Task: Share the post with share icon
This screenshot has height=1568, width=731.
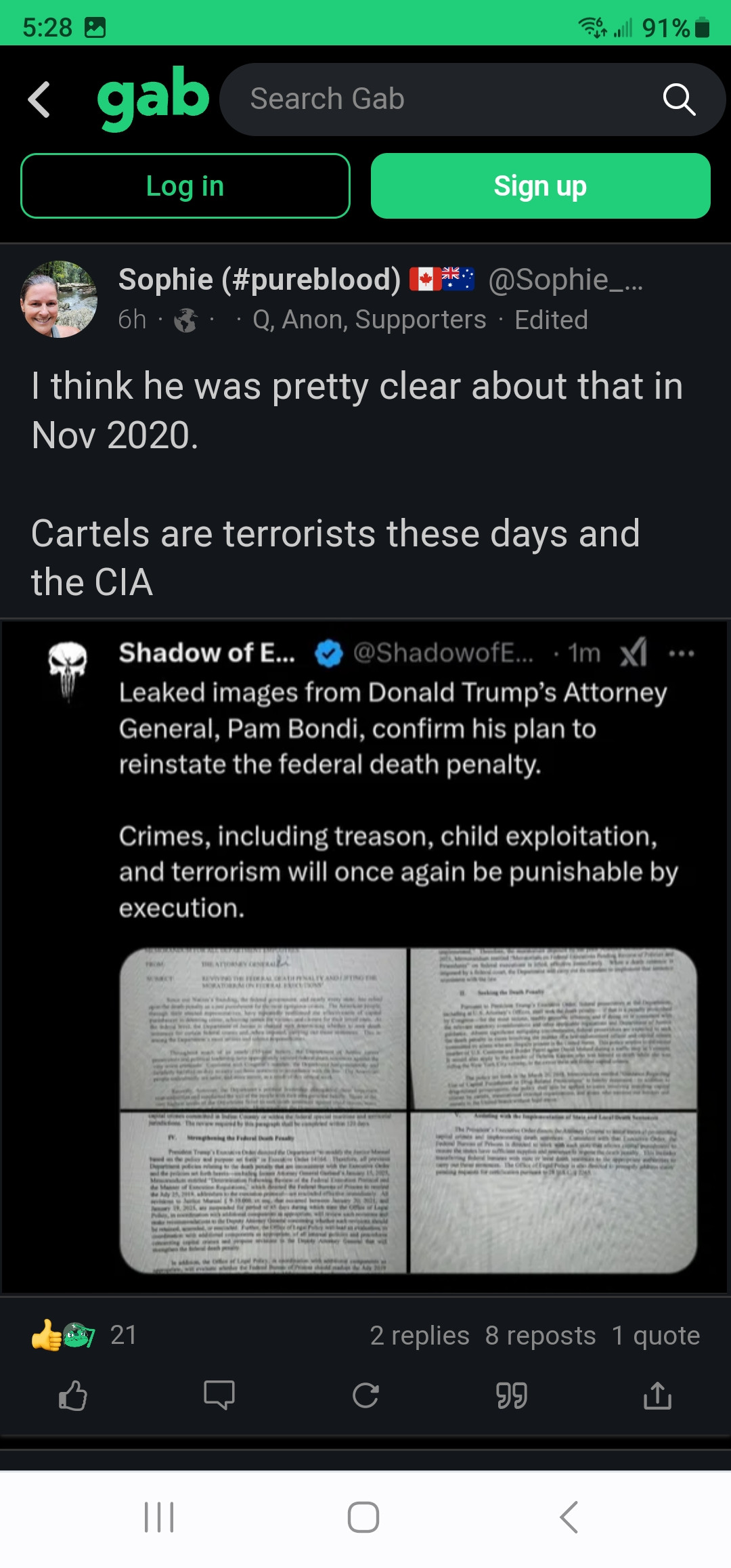Action: pos(657,1395)
